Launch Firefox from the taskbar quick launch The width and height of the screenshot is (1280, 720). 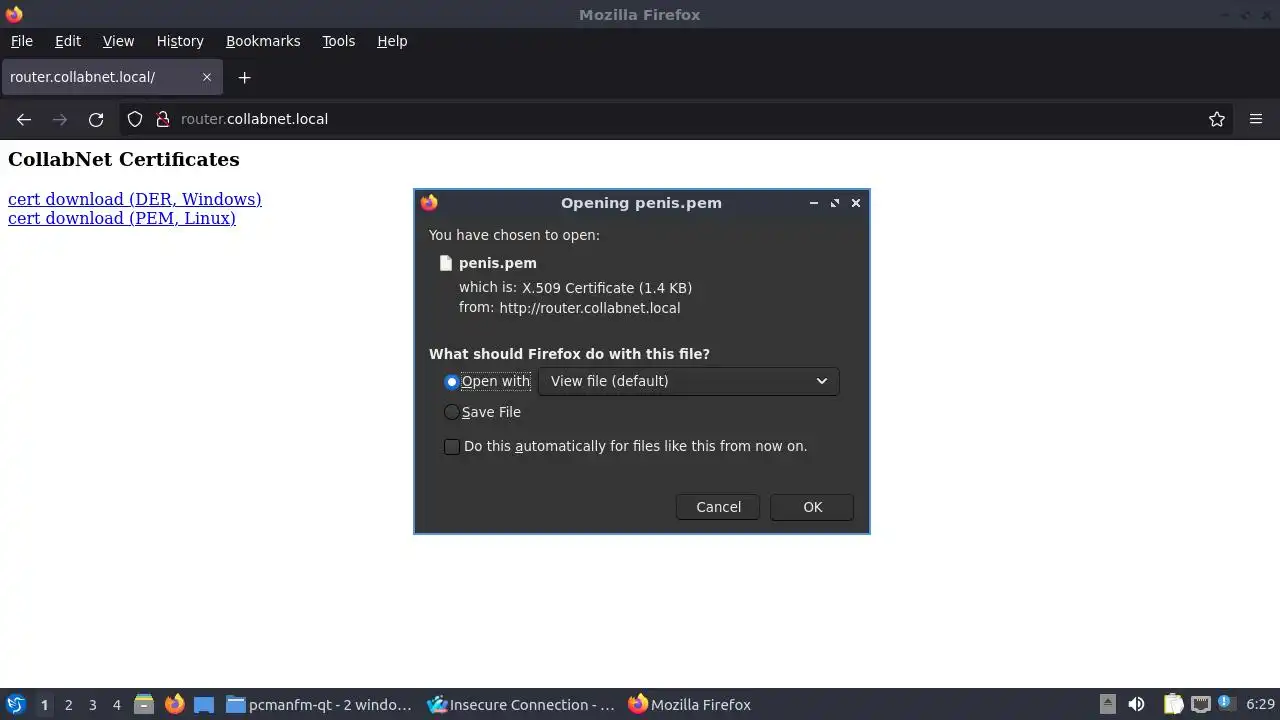(x=174, y=705)
